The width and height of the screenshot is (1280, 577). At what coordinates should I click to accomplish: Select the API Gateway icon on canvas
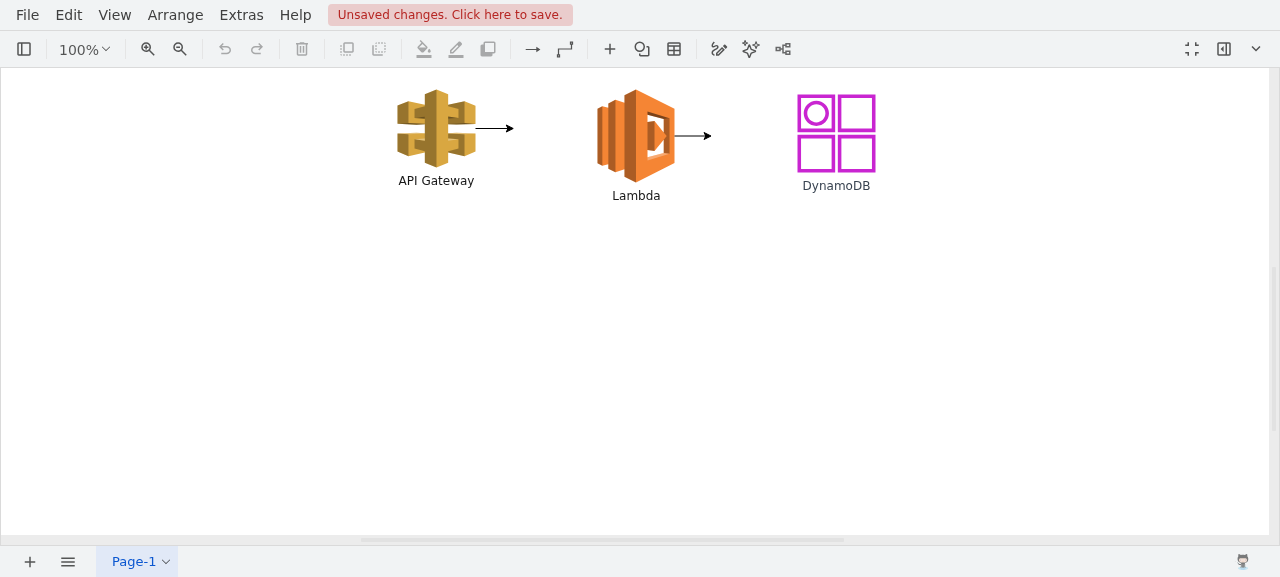pyautogui.click(x=436, y=128)
